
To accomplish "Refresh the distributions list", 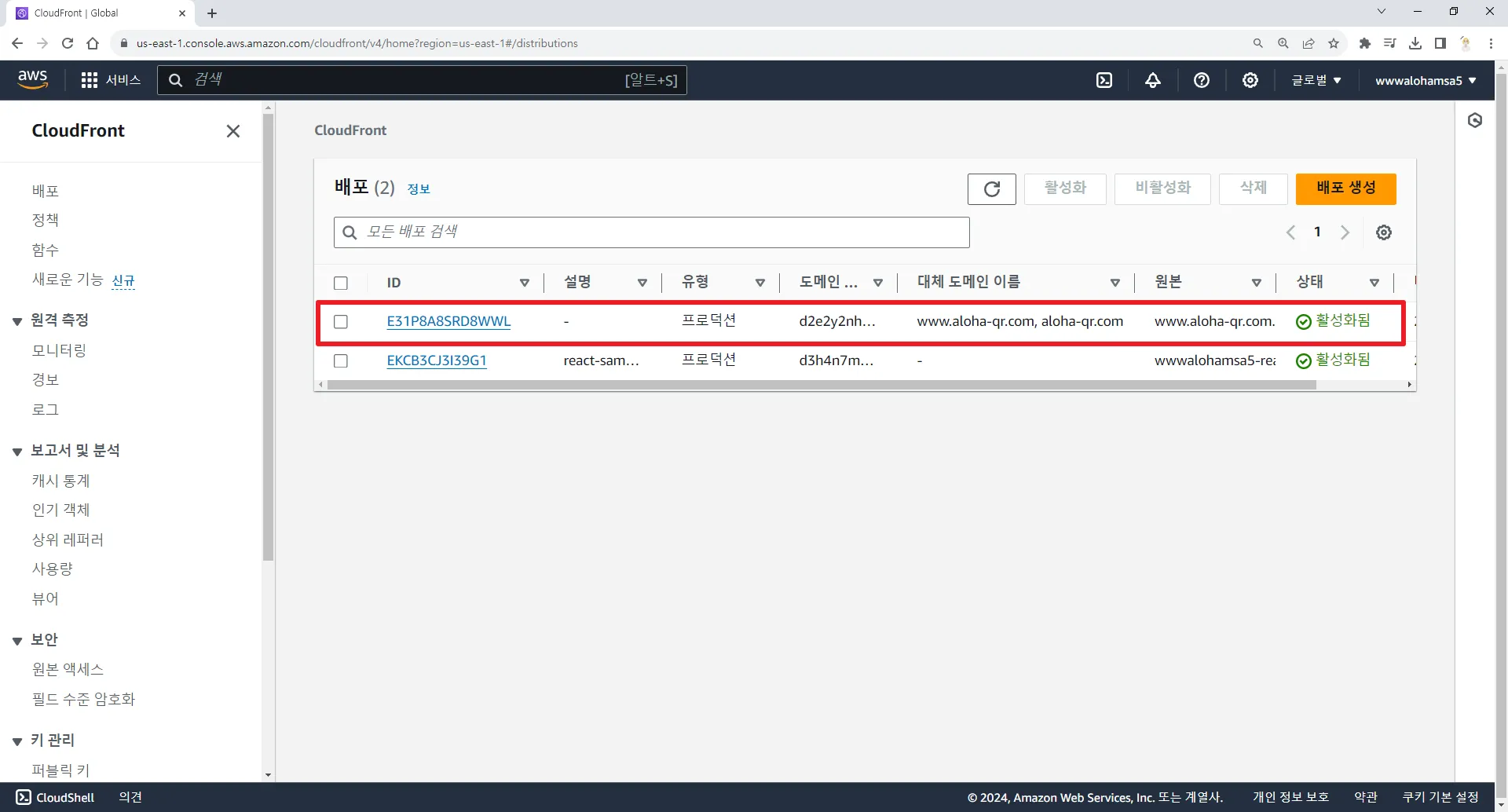I will coord(992,188).
